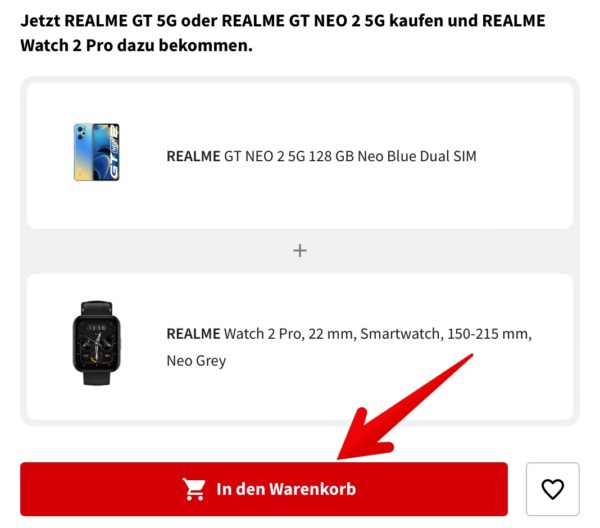Click headline line Watch 2 Pro dazu bekommen
This screenshot has width=600, height=528.
click(136, 46)
